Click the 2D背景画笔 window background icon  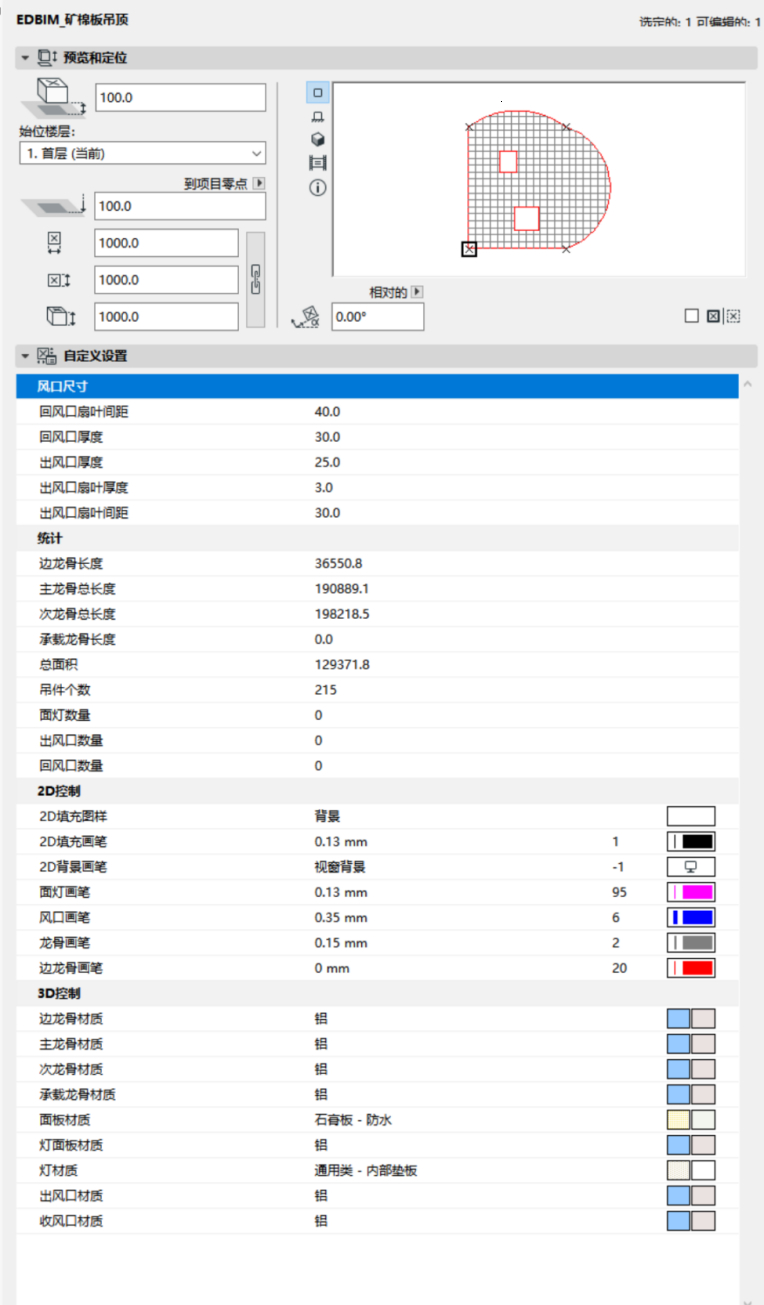point(691,867)
